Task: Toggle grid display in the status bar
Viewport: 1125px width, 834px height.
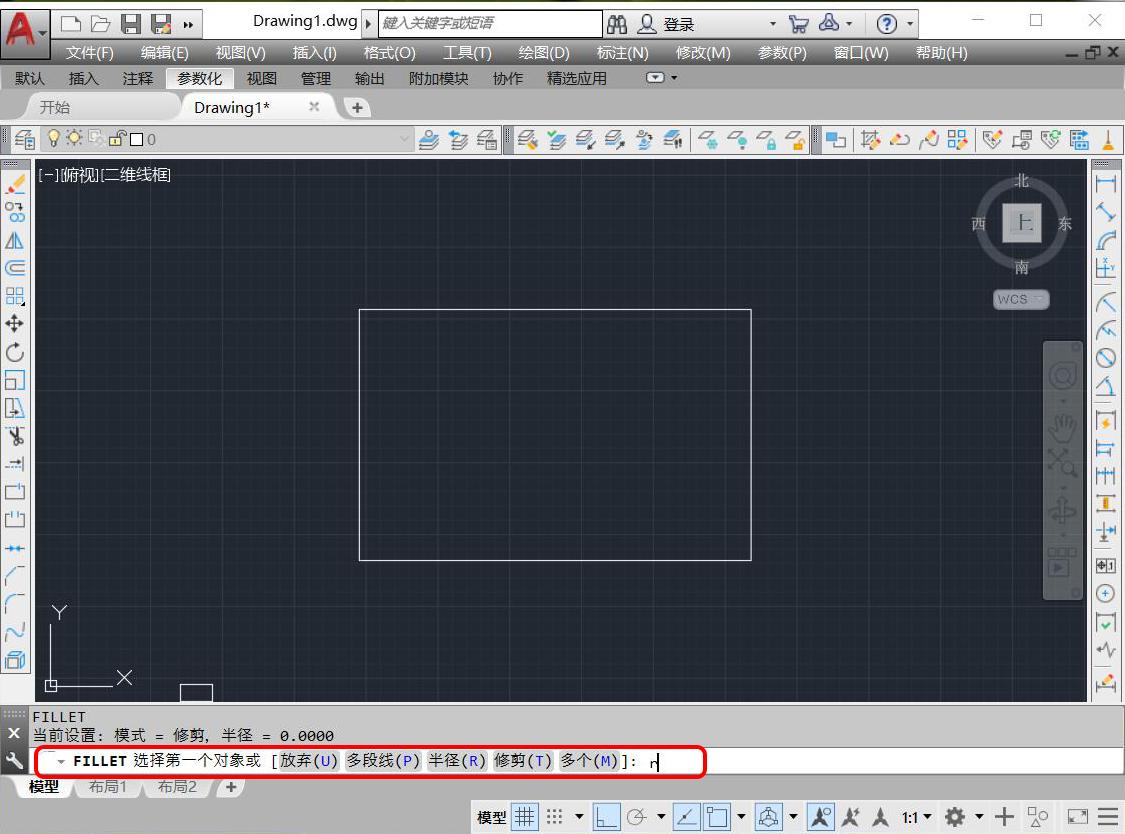Action: [x=523, y=816]
